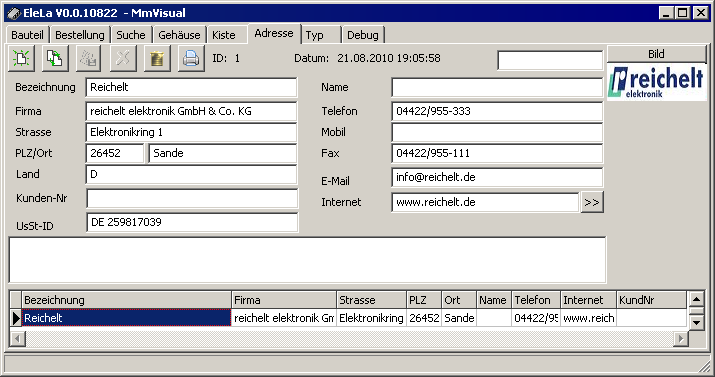Click the KundNr column header
This screenshot has width=715, height=377.
tap(652, 300)
